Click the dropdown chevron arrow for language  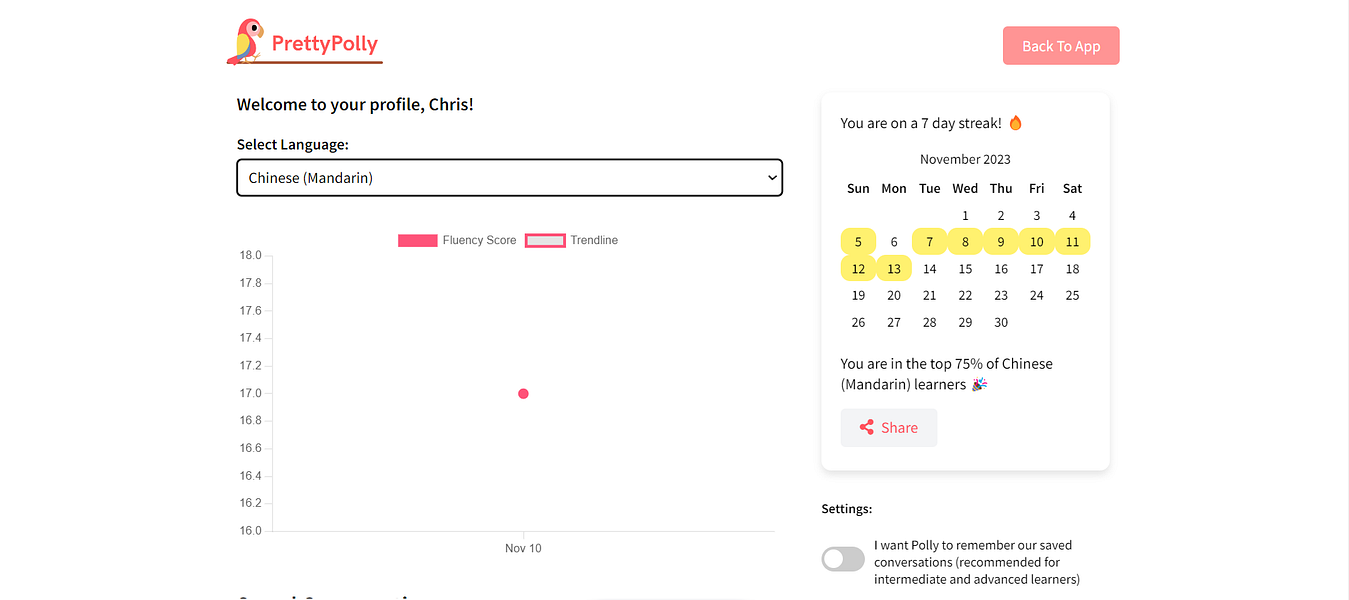(x=771, y=178)
